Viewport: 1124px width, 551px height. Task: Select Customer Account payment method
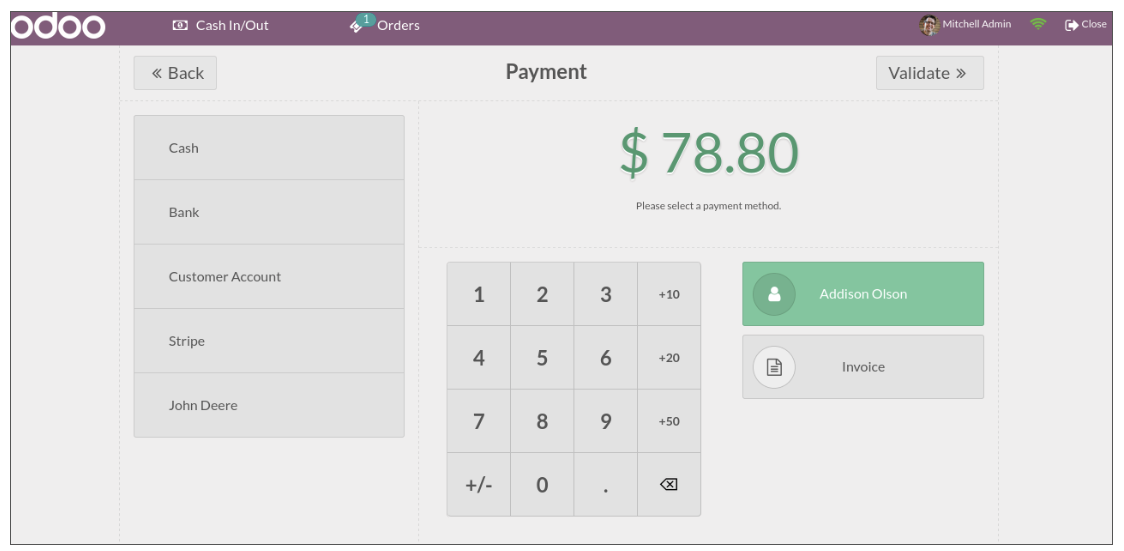coord(269,277)
